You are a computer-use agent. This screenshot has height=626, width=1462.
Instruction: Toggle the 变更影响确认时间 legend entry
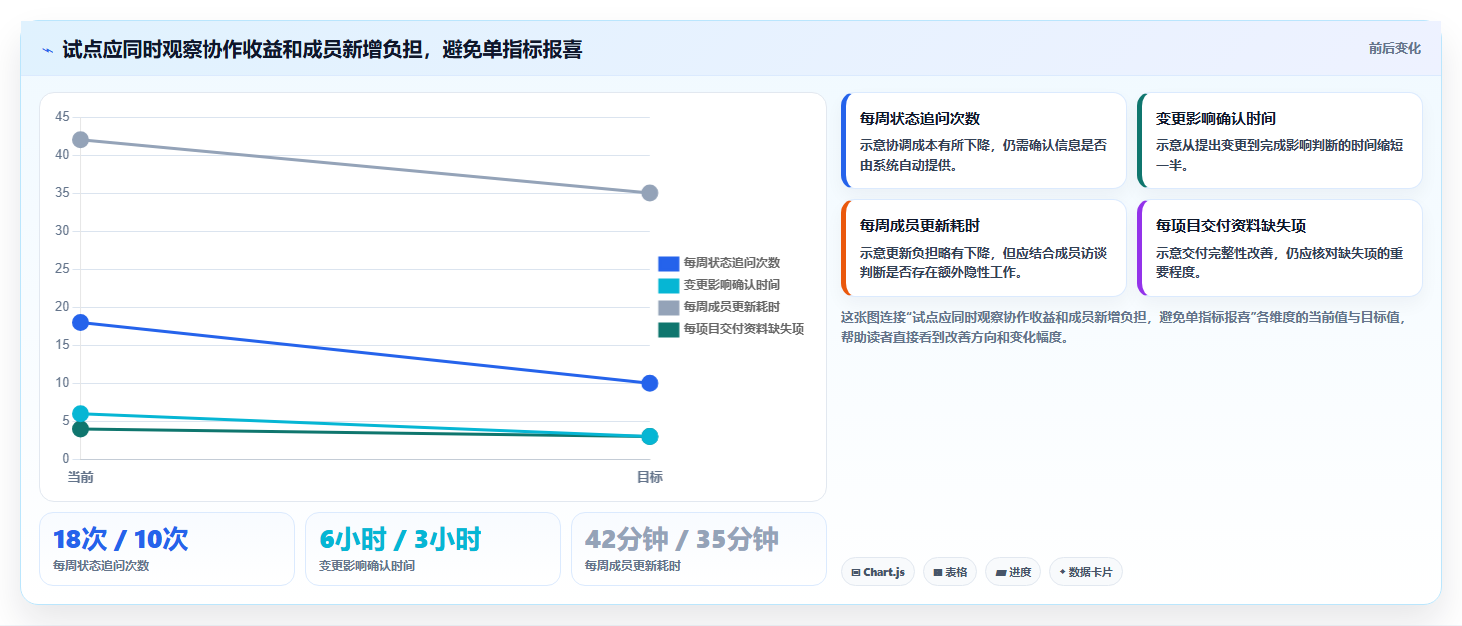(719, 285)
